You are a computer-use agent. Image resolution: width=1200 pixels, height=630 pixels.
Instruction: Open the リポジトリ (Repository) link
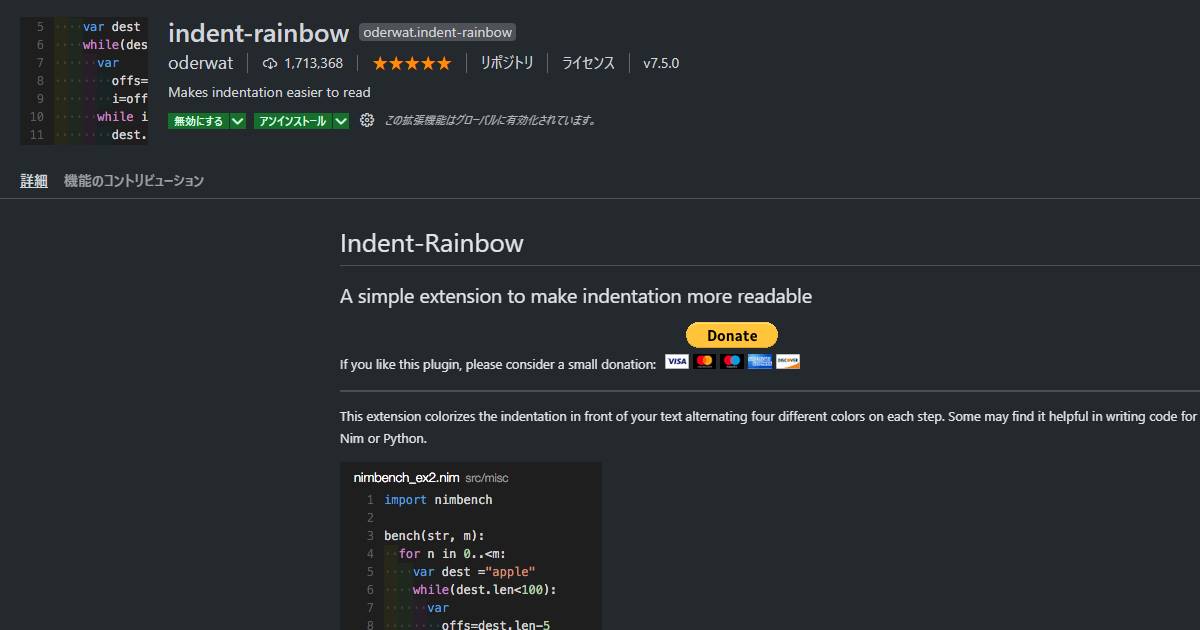click(x=507, y=63)
